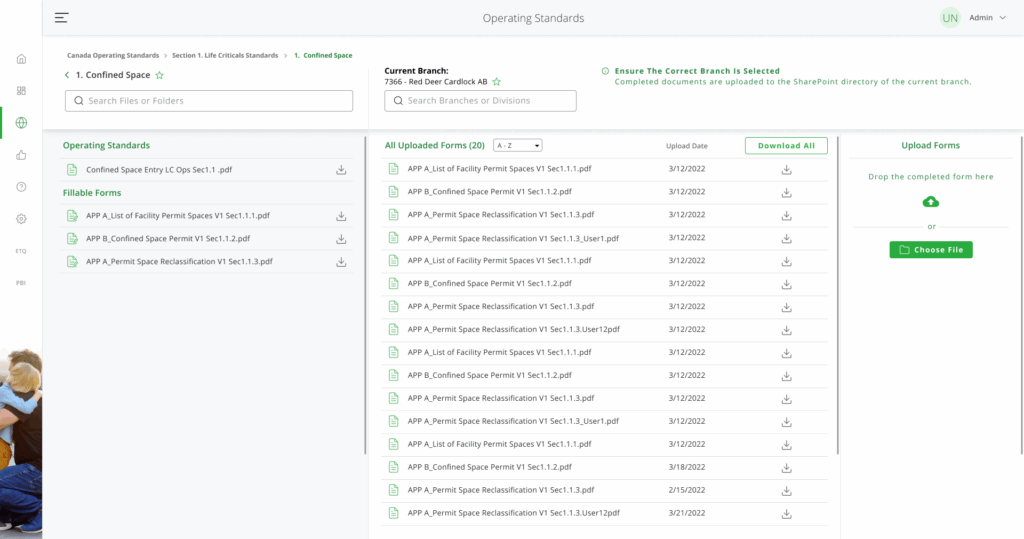The width and height of the screenshot is (1024, 539).
Task: Click the home icon in sidebar
Action: tap(21, 59)
